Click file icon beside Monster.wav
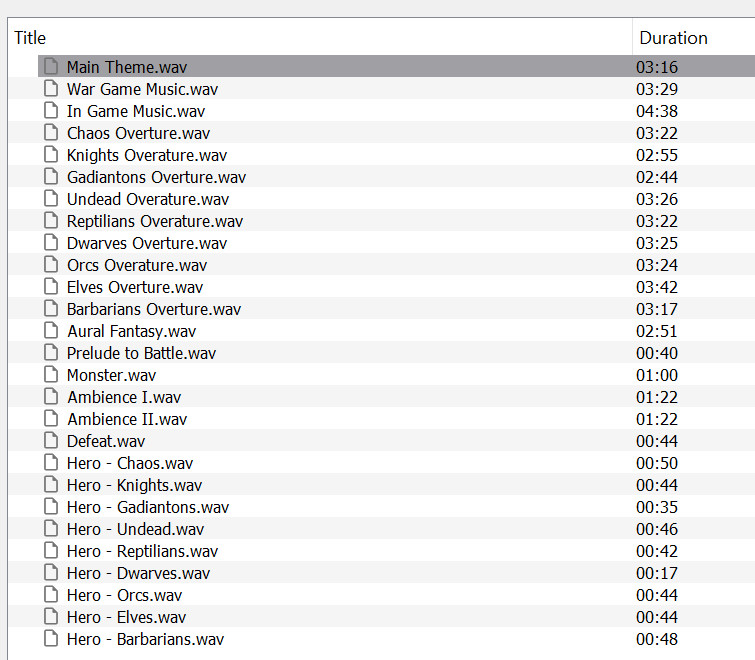The width and height of the screenshot is (755, 660). 51,375
